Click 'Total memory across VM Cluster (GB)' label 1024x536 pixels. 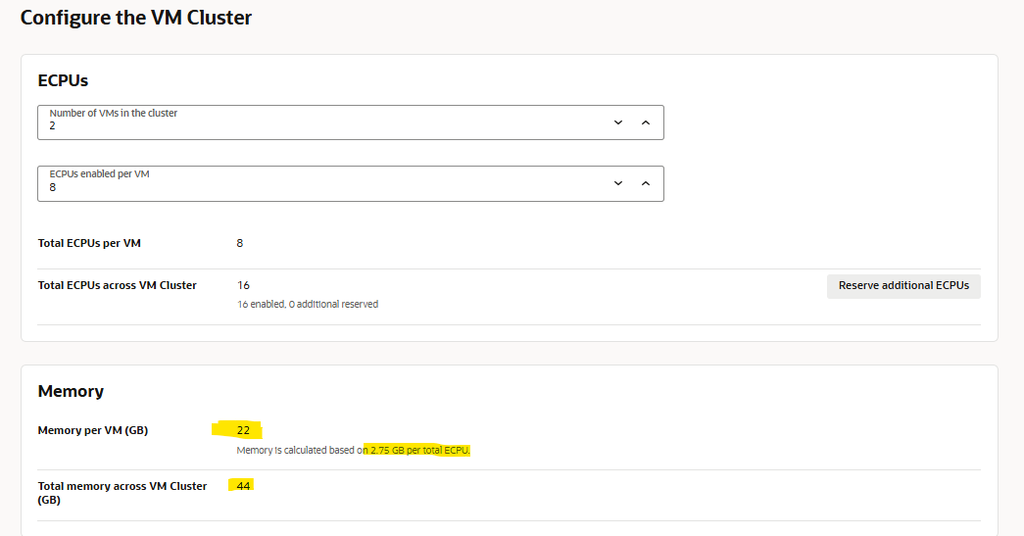point(122,493)
